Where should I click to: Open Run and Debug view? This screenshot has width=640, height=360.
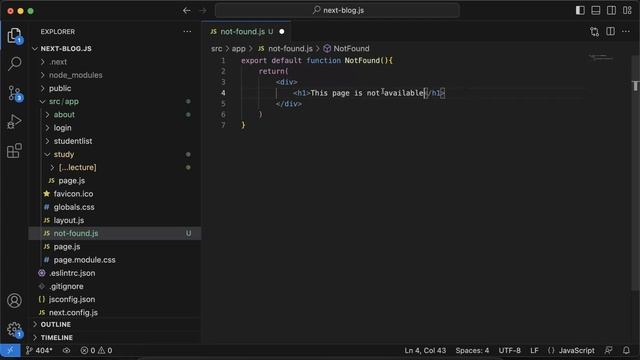14,122
